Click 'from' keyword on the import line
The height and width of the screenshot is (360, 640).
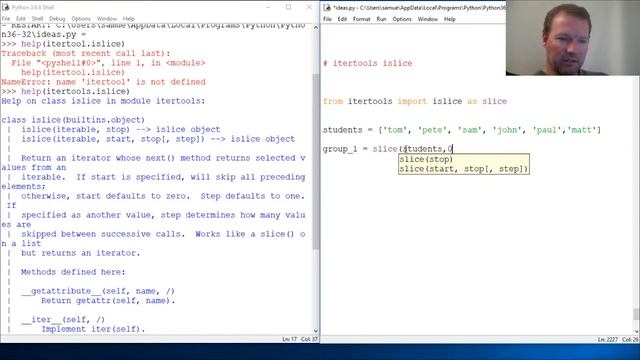click(333, 101)
